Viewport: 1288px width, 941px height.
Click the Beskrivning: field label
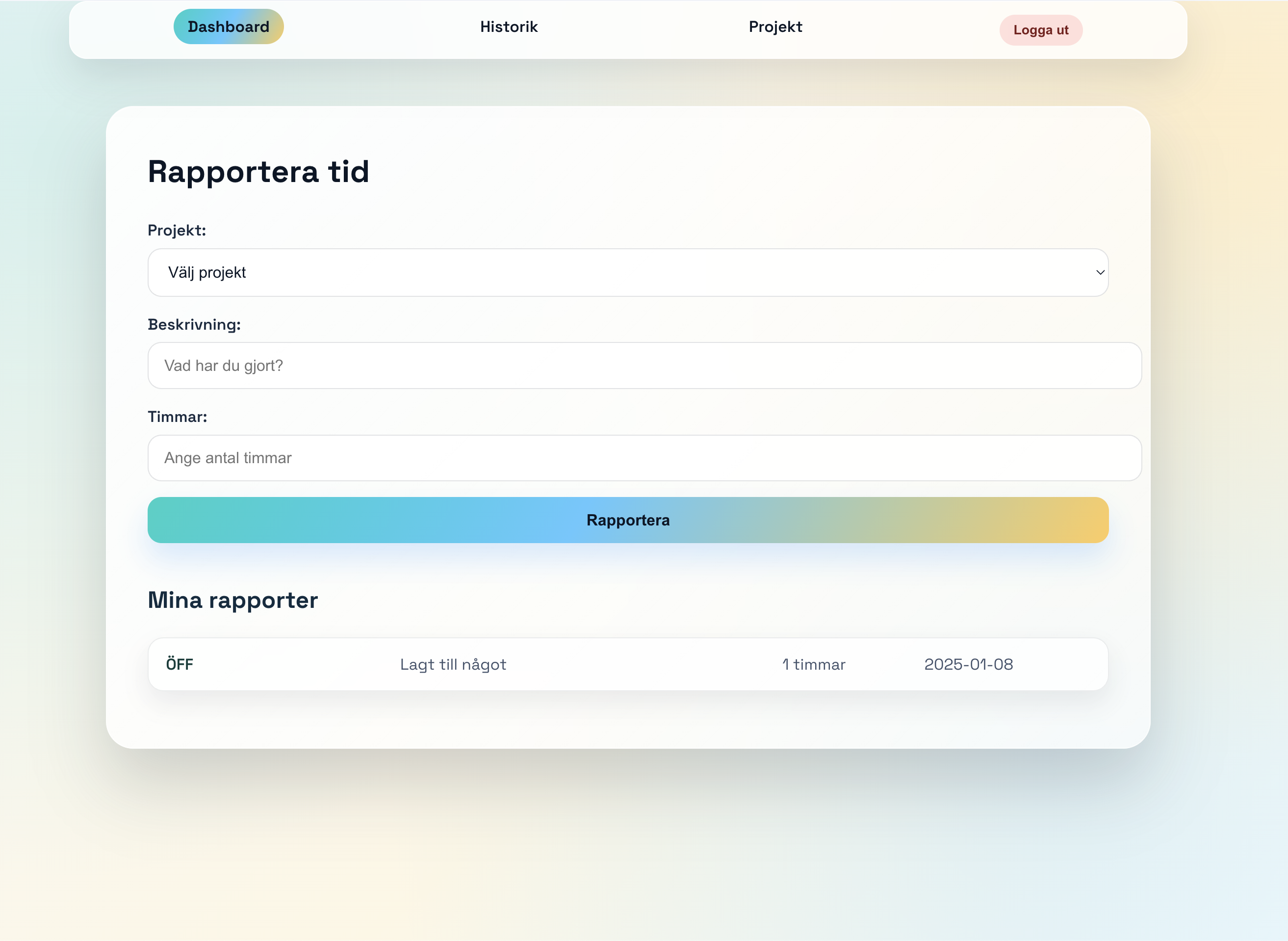pyautogui.click(x=194, y=324)
